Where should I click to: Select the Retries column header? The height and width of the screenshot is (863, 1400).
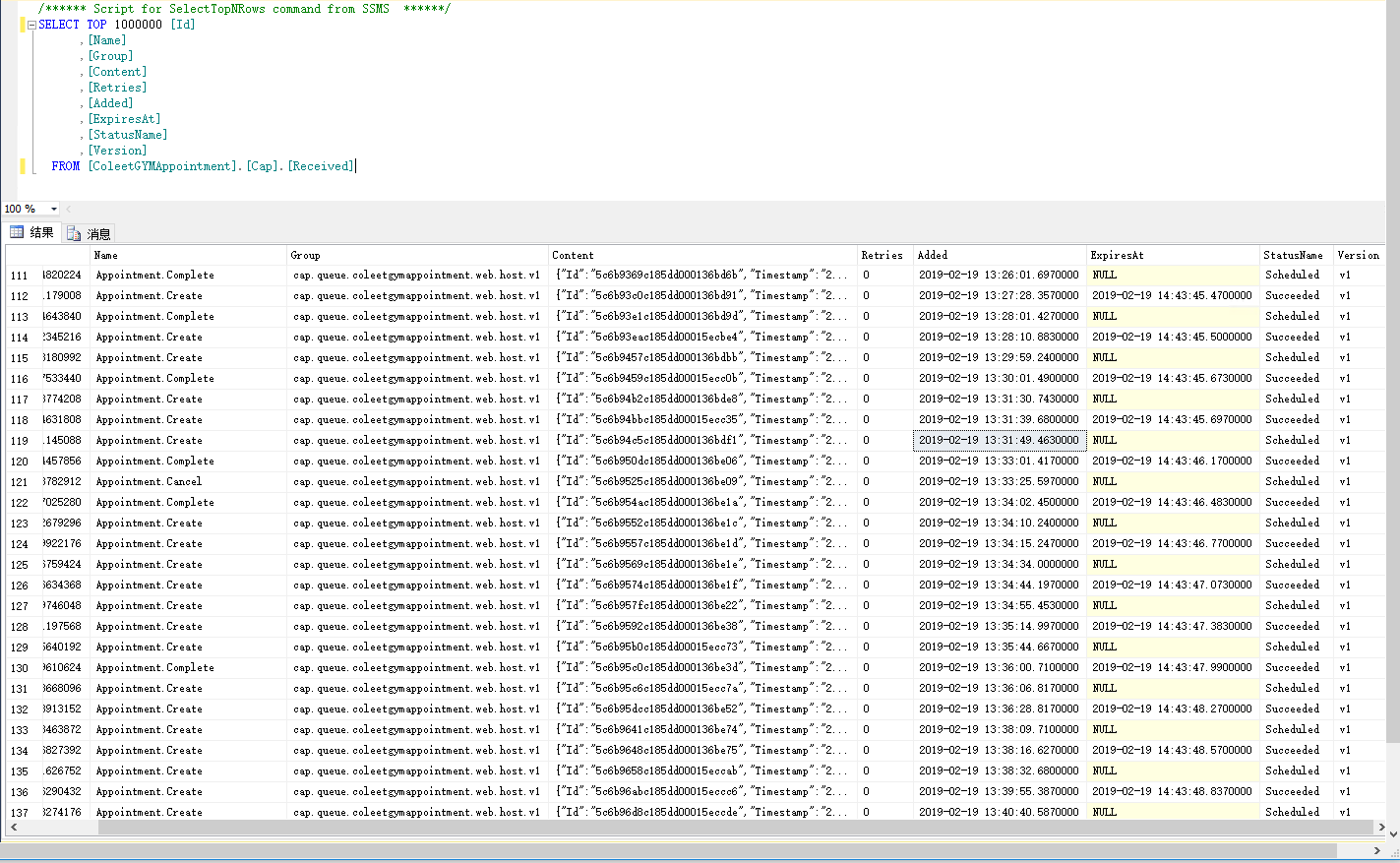pos(885,255)
